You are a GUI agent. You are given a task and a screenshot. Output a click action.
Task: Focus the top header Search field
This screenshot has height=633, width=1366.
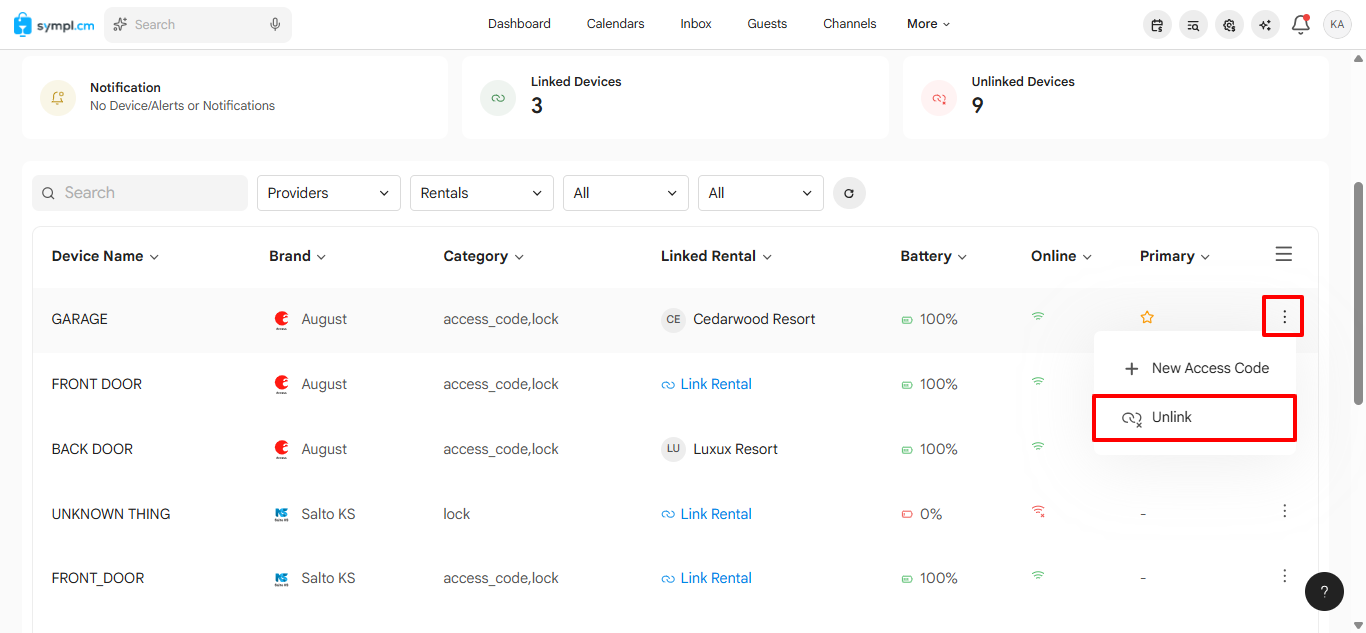(198, 24)
